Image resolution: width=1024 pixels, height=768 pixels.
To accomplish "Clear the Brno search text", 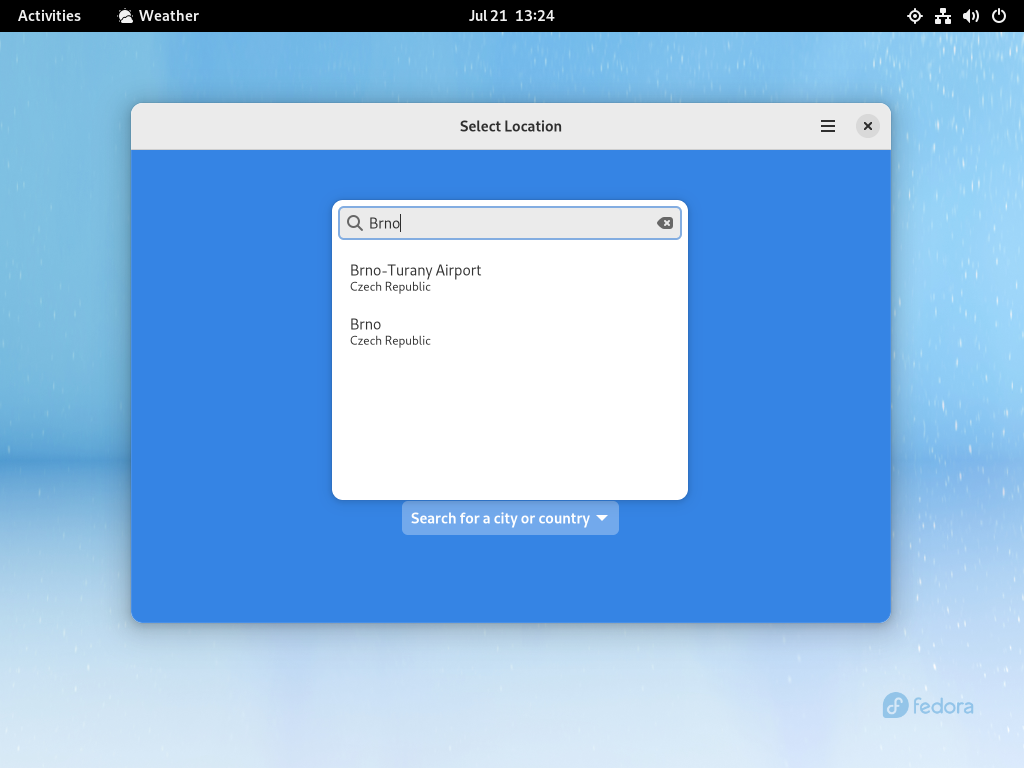I will point(665,223).
